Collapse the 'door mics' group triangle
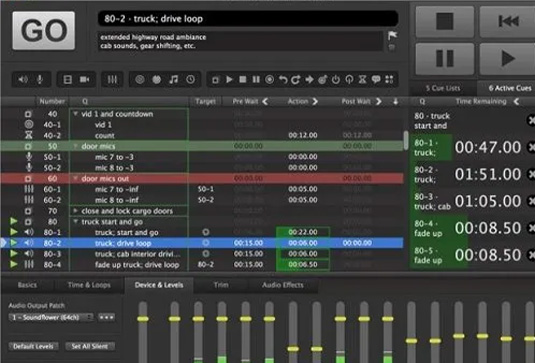The image size is (535, 363). point(75,146)
